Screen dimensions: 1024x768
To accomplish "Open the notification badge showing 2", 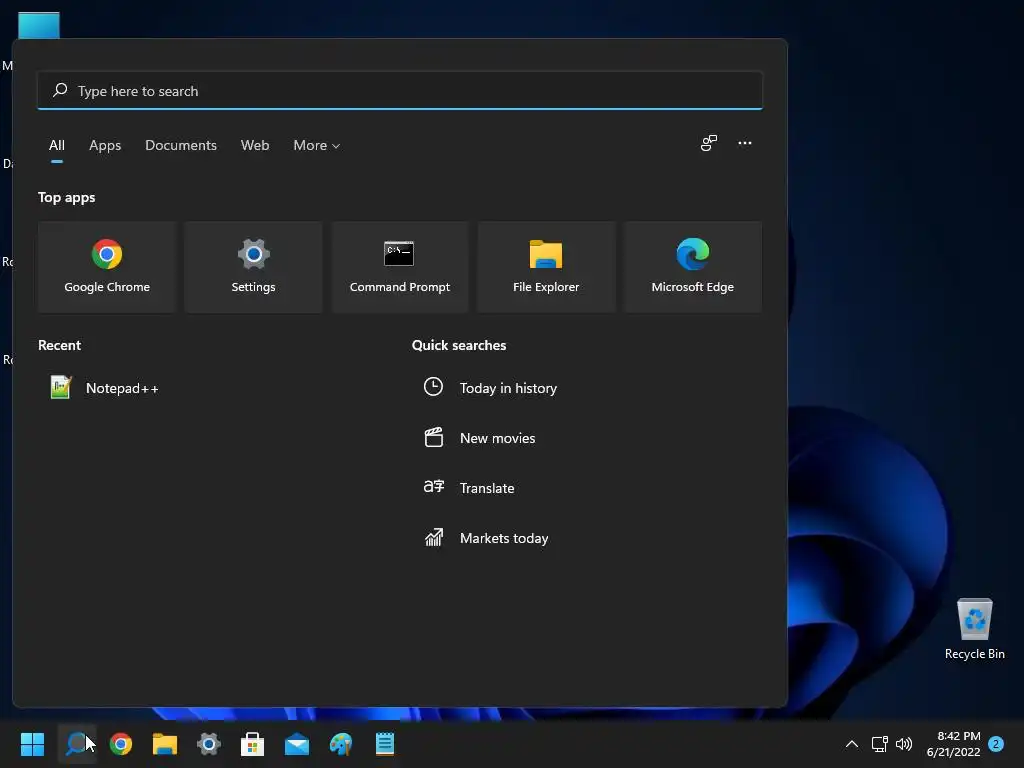I will [x=996, y=744].
